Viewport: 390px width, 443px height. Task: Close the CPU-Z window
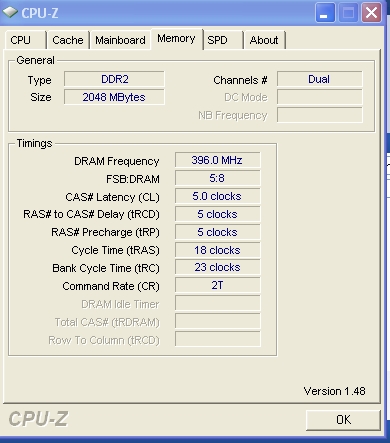[371, 13]
